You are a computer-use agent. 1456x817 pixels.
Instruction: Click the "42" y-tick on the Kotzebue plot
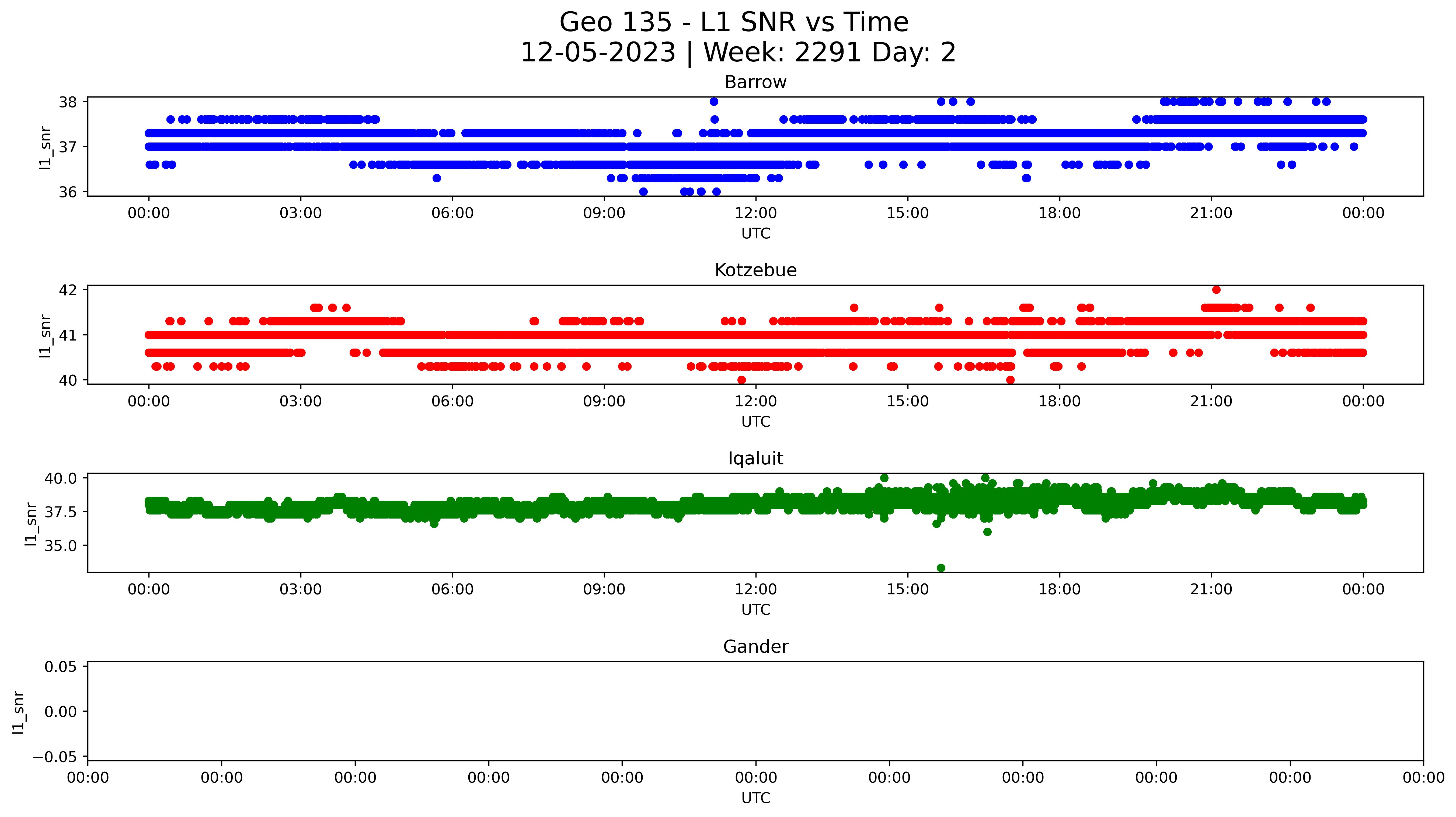click(x=68, y=291)
